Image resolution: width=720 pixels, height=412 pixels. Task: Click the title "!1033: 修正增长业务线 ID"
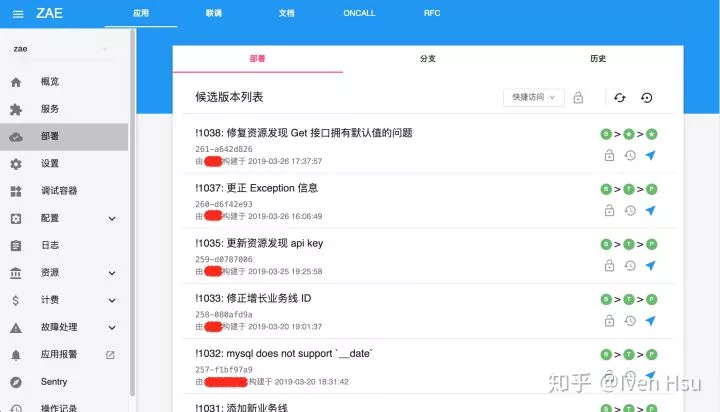(253, 299)
